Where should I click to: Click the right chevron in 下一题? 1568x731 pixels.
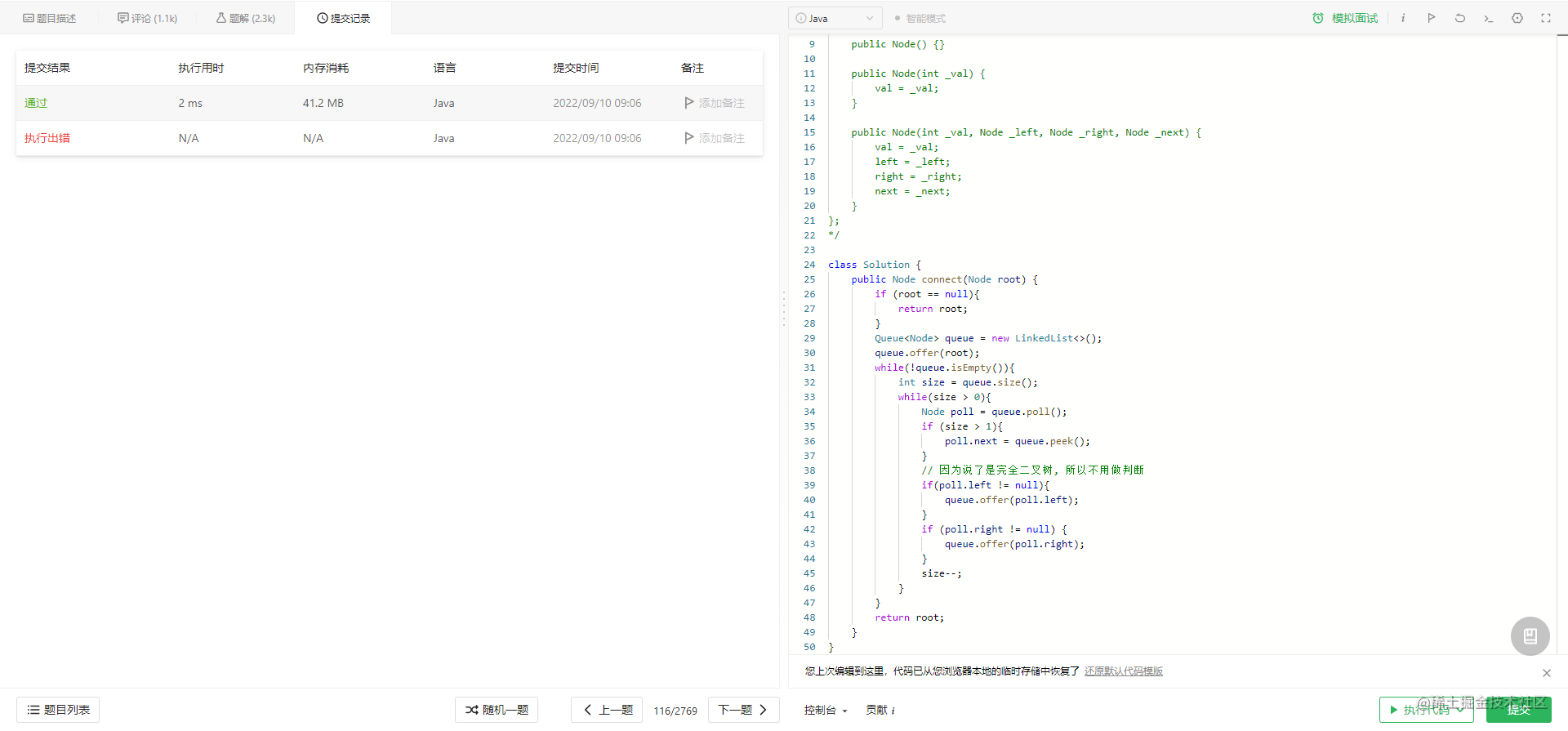point(763,710)
